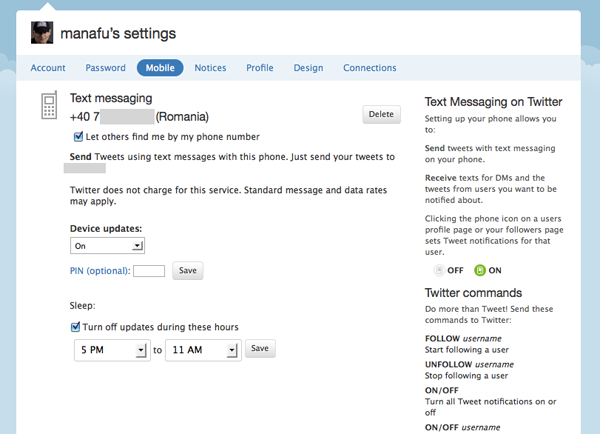Click the (Romania) country text
Image resolution: width=600 pixels, height=434 pixels.
pos(182,117)
